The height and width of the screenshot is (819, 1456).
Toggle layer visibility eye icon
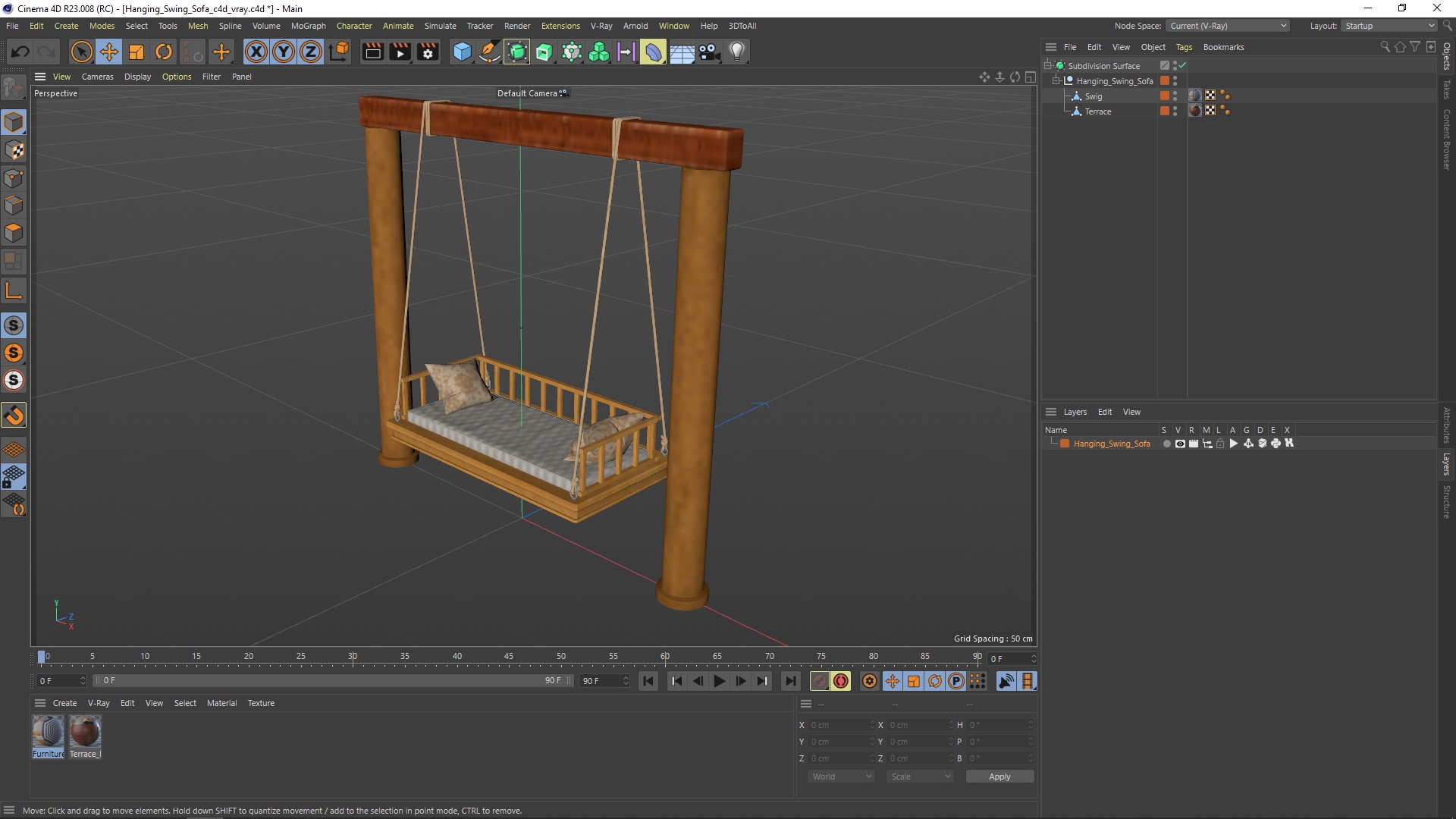point(1180,444)
